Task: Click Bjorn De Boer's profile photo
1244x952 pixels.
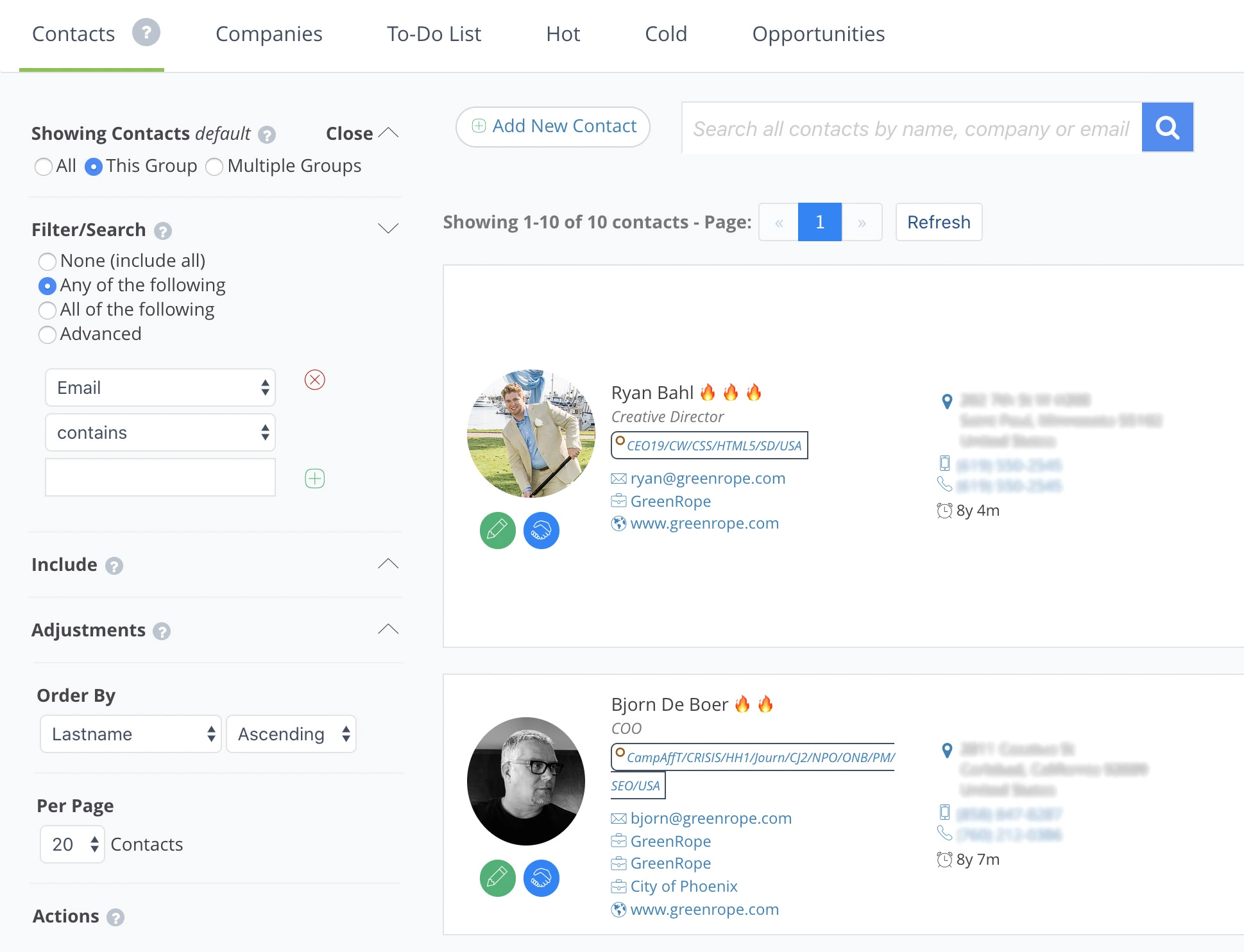Action: coord(526,781)
